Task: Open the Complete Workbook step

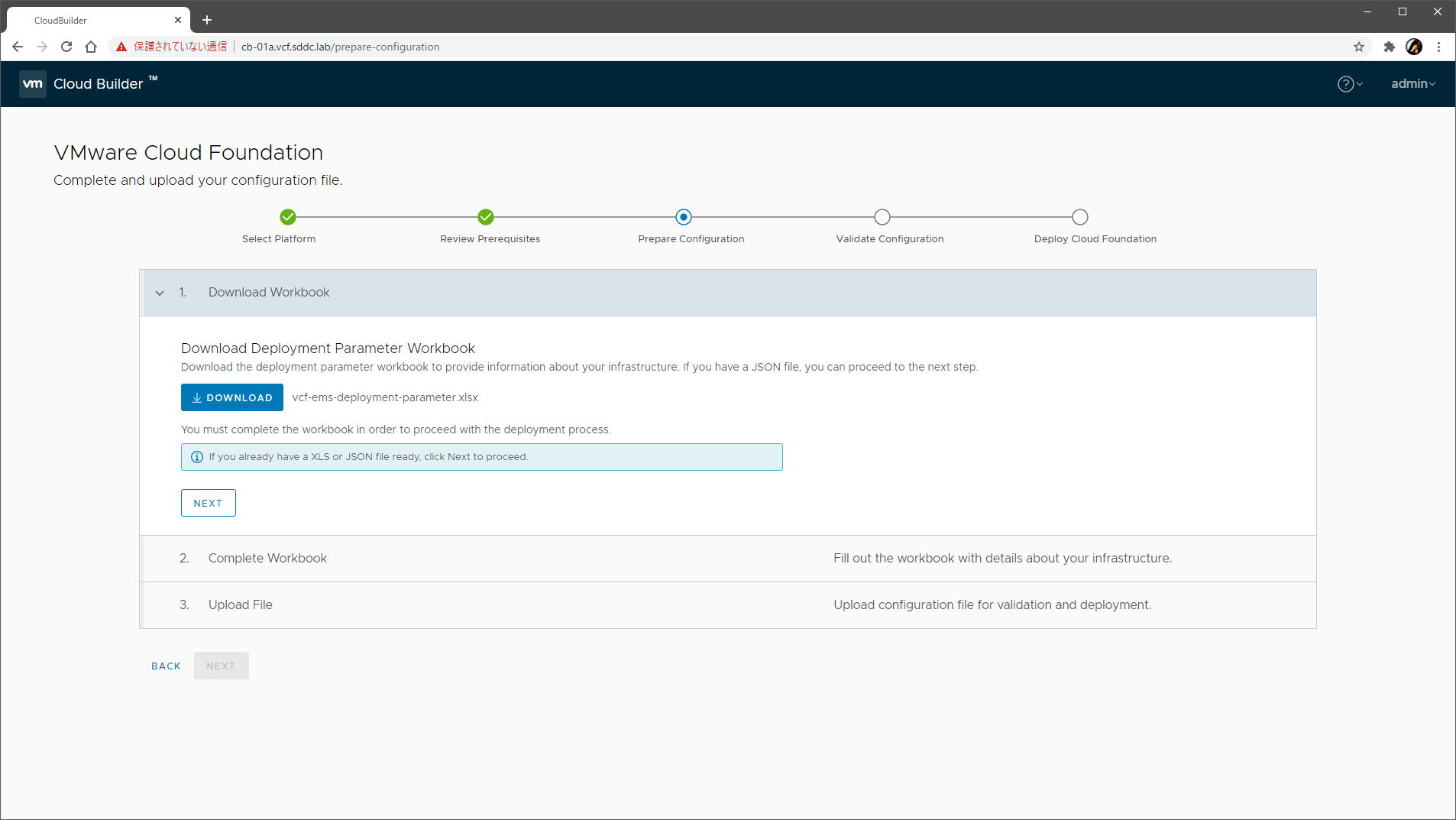Action: coord(267,559)
